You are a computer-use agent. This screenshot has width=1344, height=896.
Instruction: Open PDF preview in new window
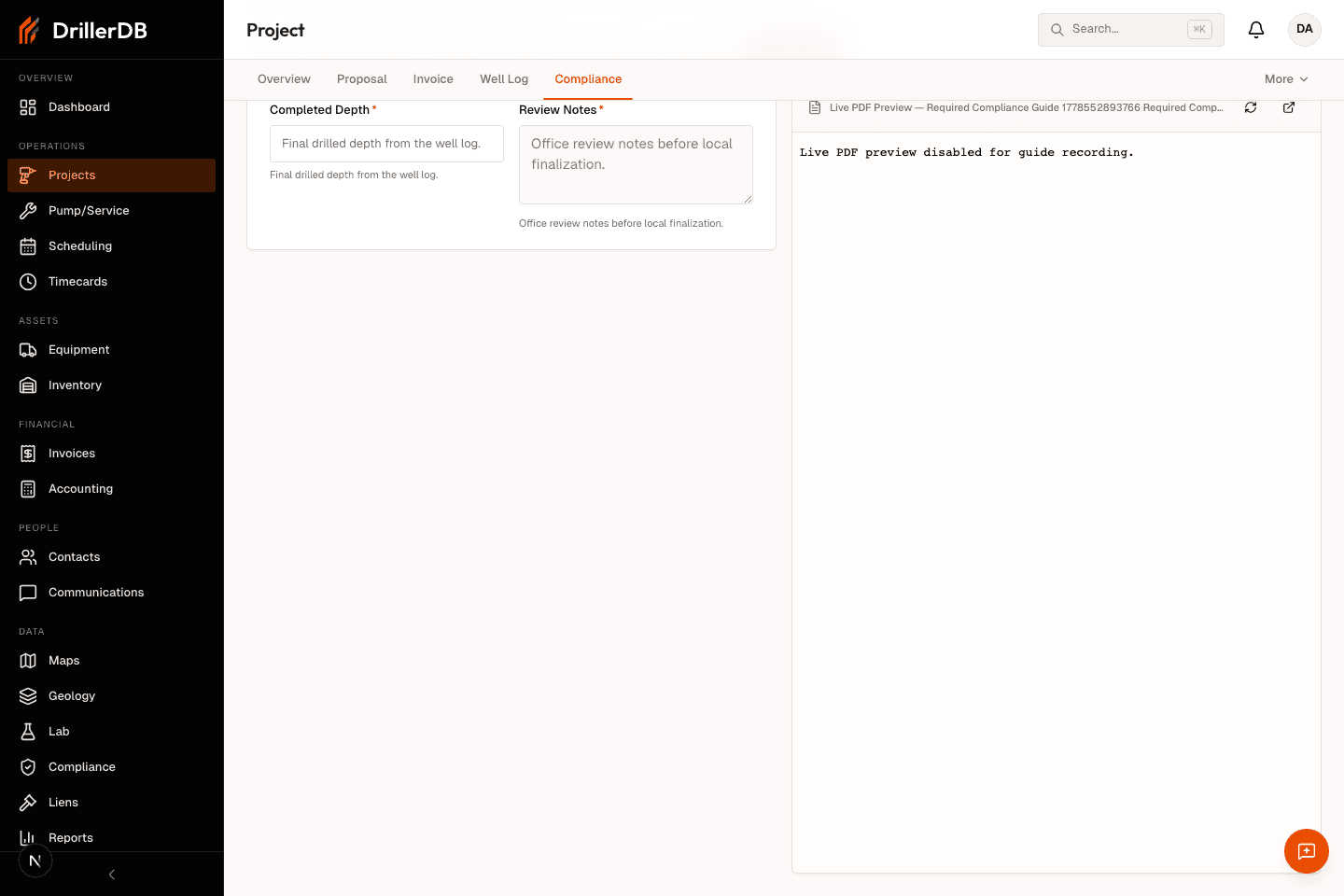click(x=1289, y=107)
